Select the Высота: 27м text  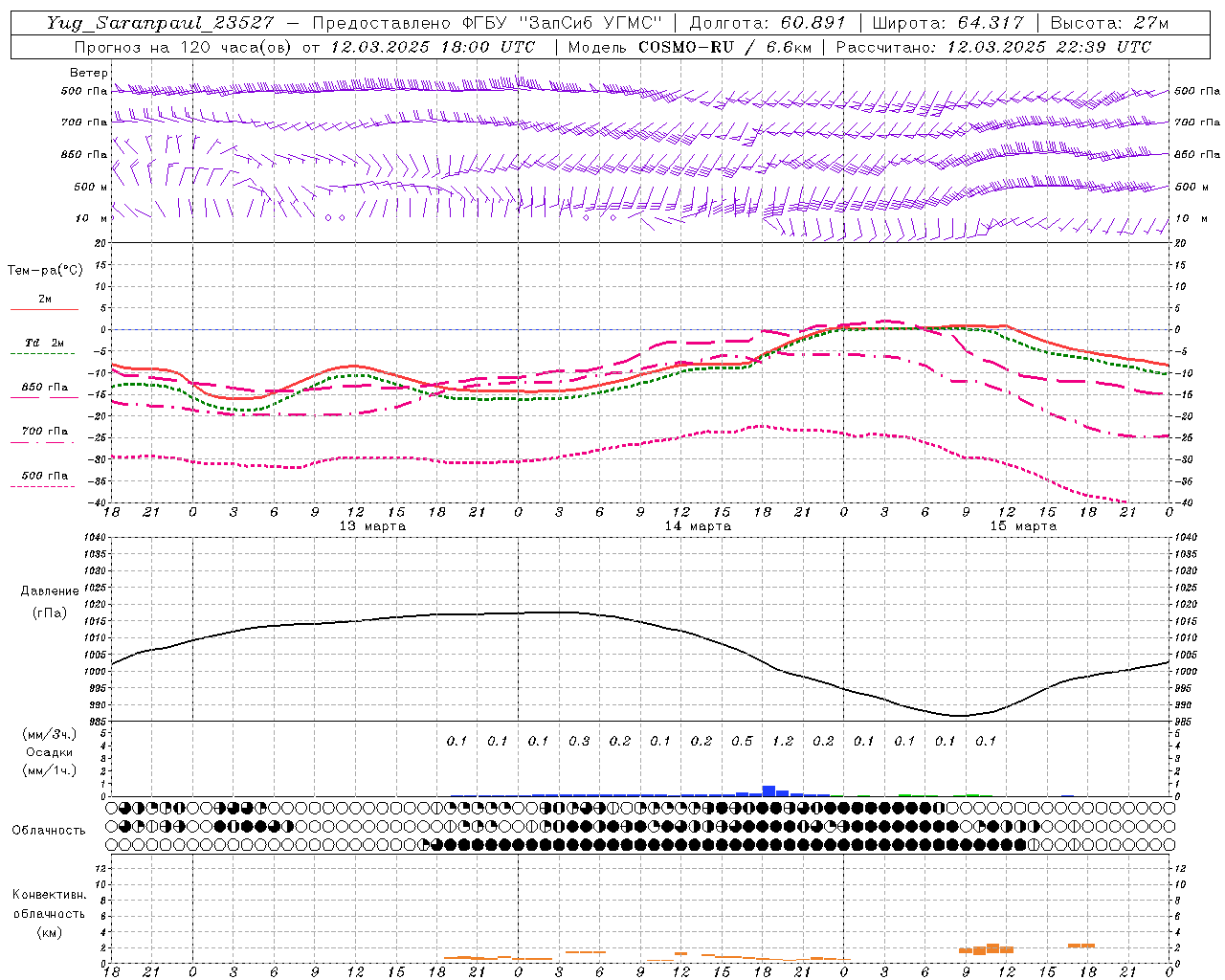tap(1109, 23)
